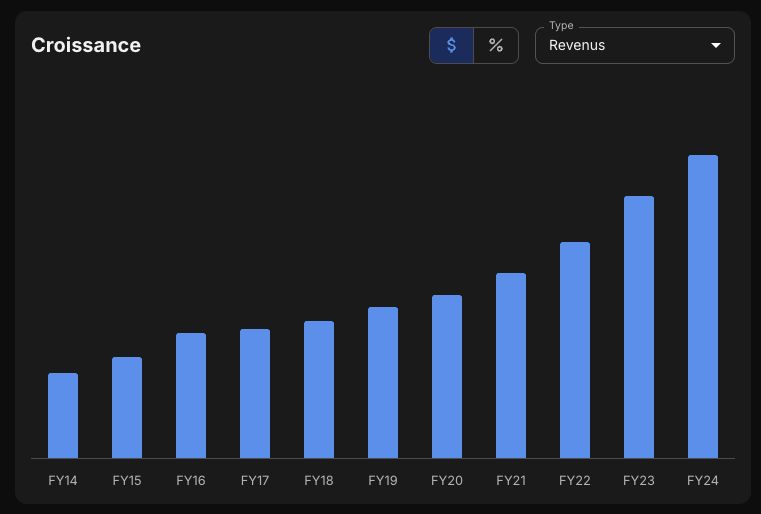Select the tallest FY24 revenue bar

click(x=703, y=307)
